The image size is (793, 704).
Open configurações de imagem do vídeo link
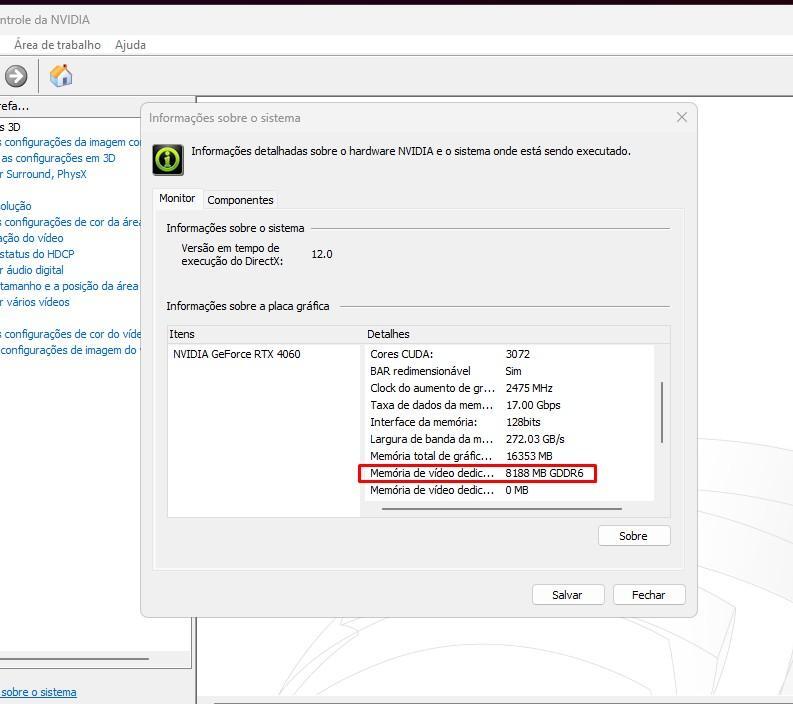point(71,350)
